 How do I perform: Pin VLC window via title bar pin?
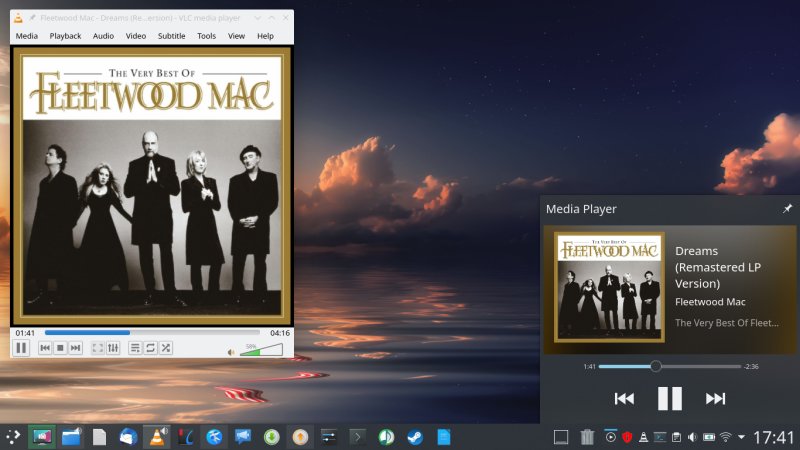click(x=32, y=18)
